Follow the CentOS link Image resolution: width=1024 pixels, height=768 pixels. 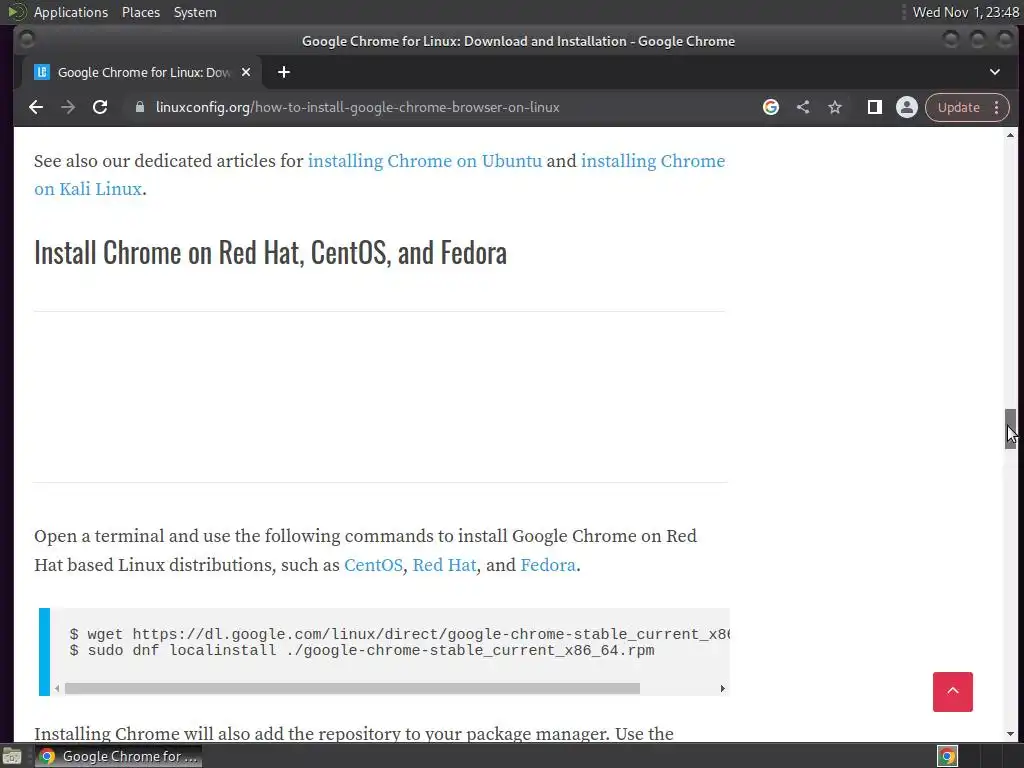374,565
